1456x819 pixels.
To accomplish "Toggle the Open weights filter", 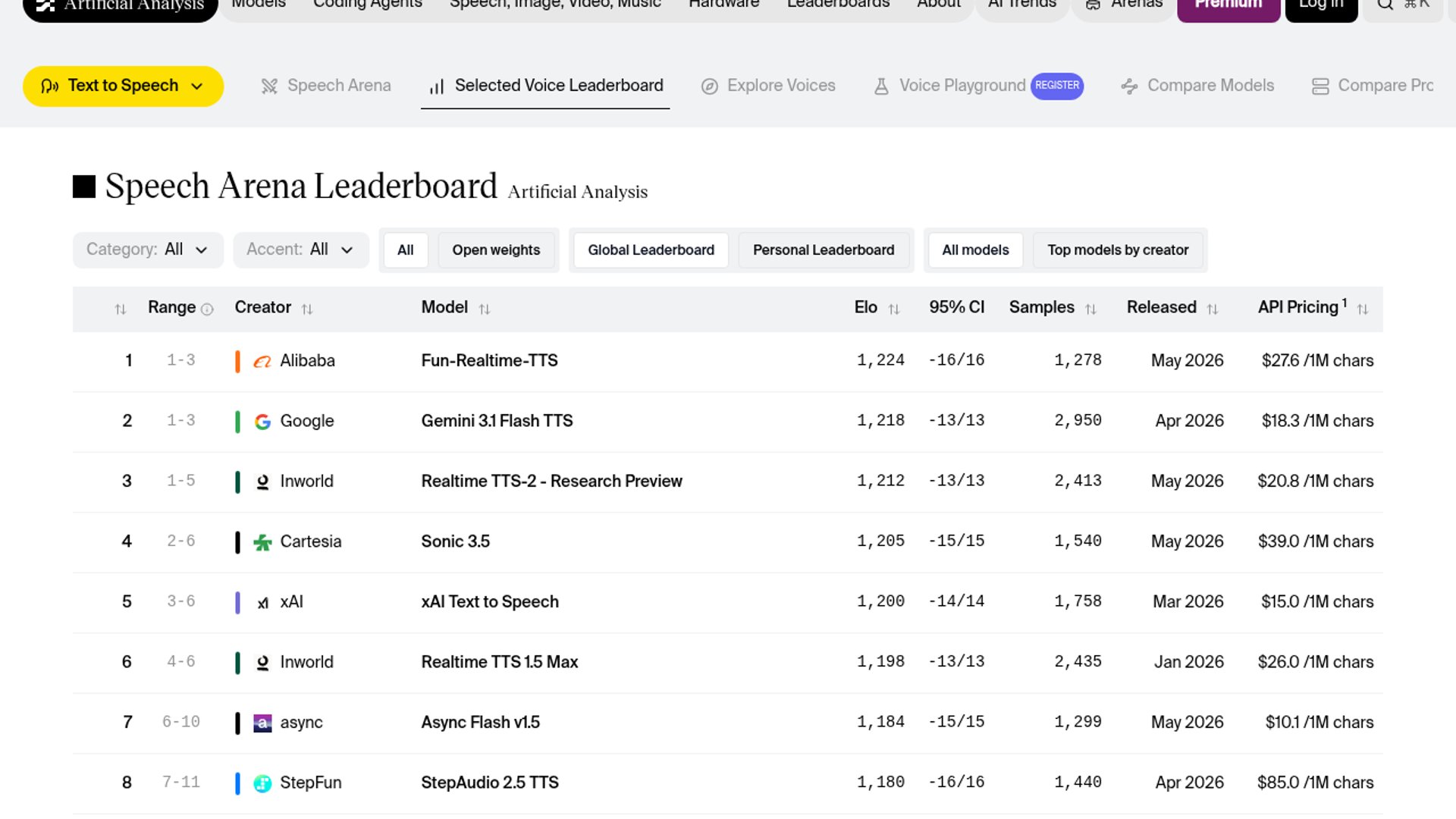I will coord(496,250).
